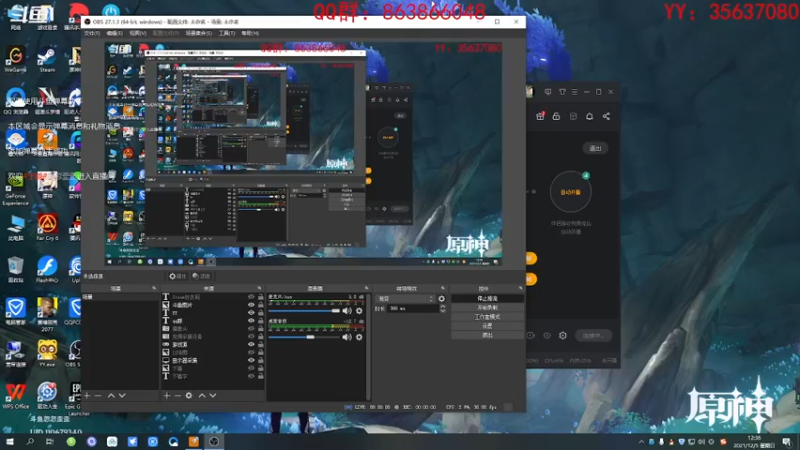Remove the selected source with minus icon
Viewport: 800px width, 450px height.
click(x=178, y=395)
